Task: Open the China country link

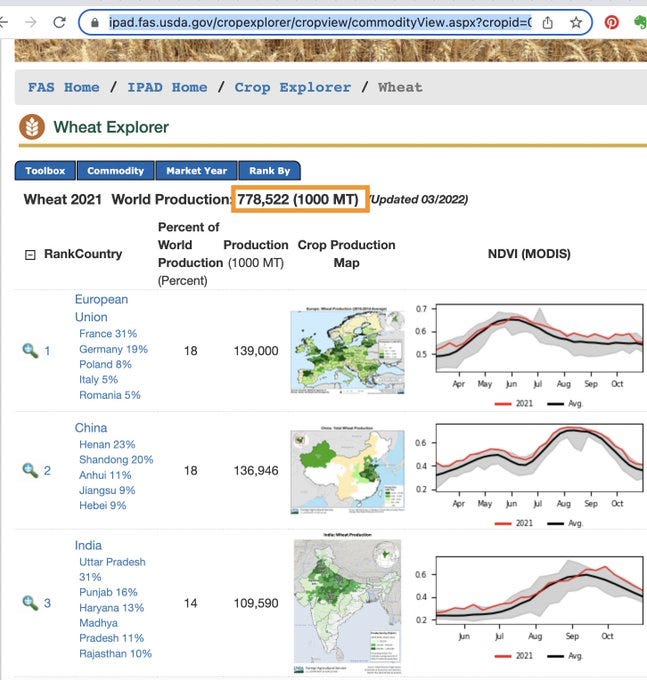Action: pyautogui.click(x=91, y=428)
